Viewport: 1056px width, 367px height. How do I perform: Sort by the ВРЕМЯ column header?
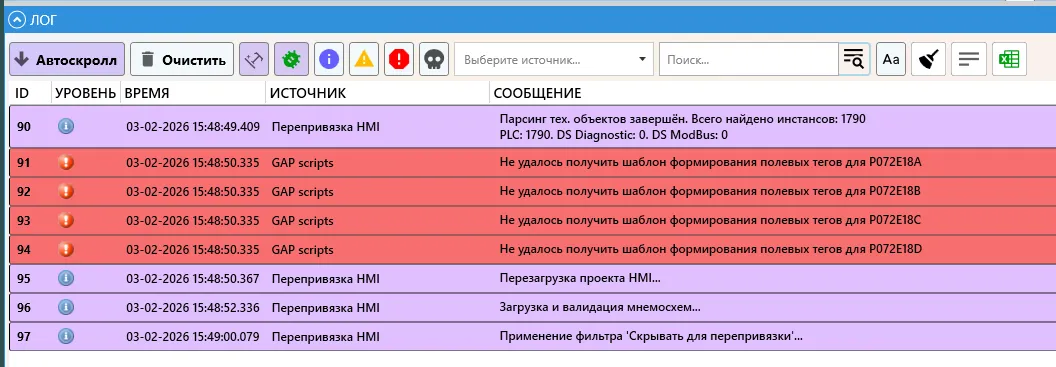pyautogui.click(x=147, y=93)
